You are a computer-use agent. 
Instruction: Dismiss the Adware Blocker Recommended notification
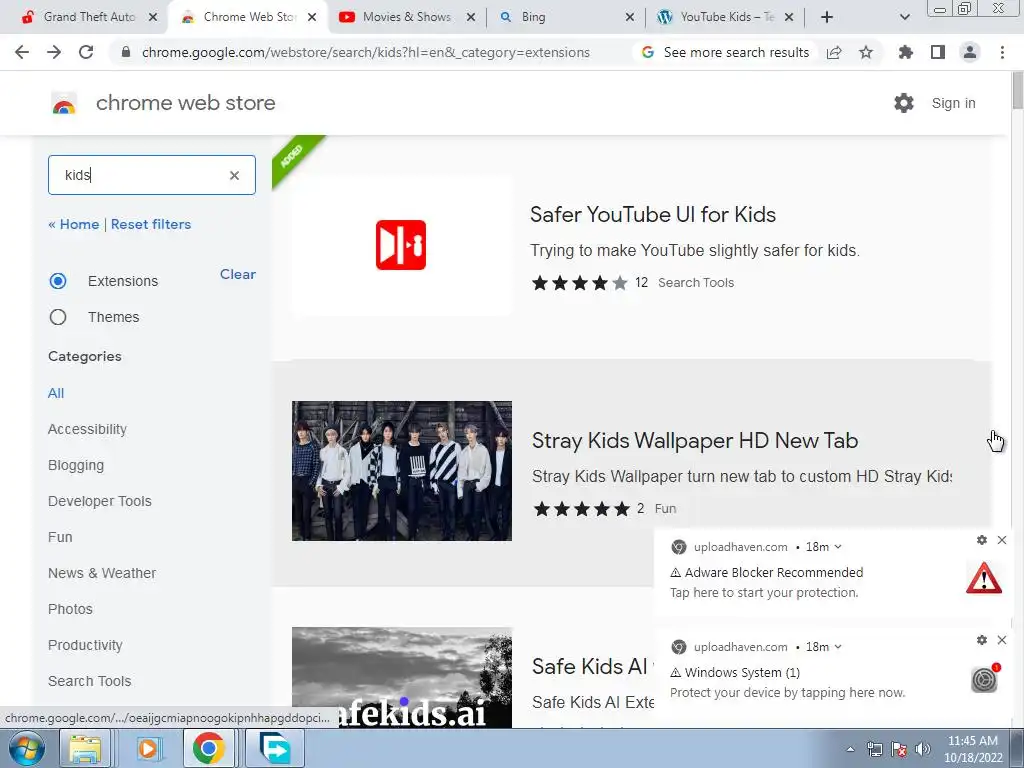1002,540
